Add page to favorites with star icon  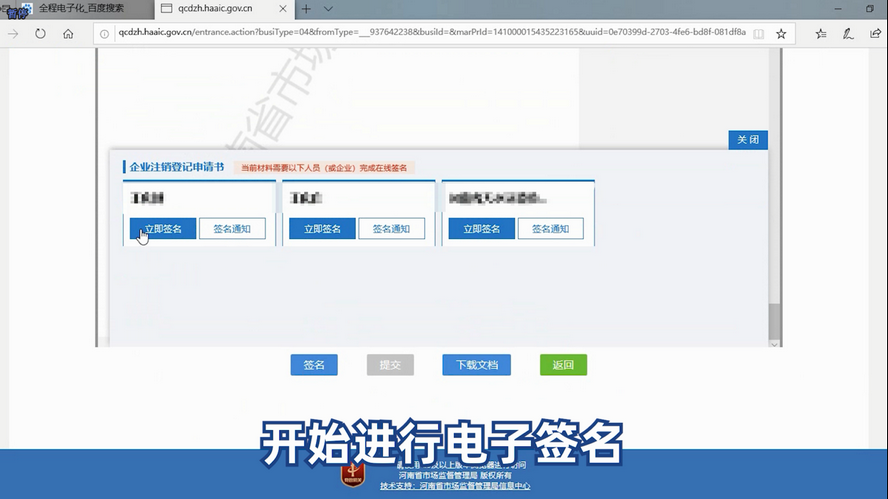(781, 34)
